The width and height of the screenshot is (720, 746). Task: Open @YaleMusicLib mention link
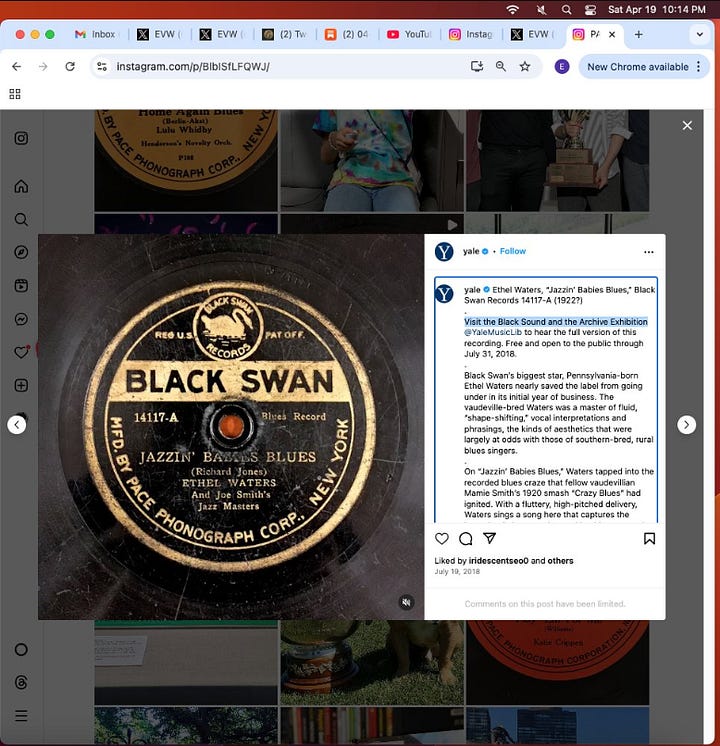tap(493, 332)
